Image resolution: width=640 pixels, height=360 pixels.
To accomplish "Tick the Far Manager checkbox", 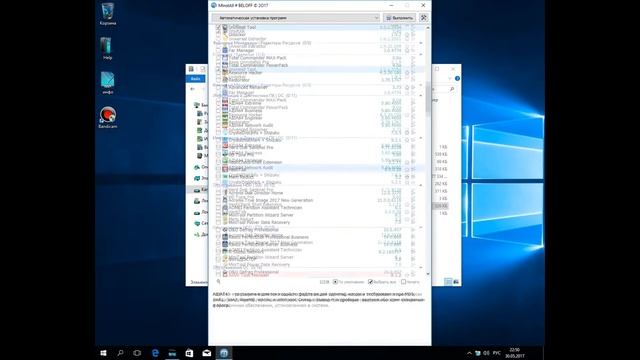I will pyautogui.click(x=218, y=51).
